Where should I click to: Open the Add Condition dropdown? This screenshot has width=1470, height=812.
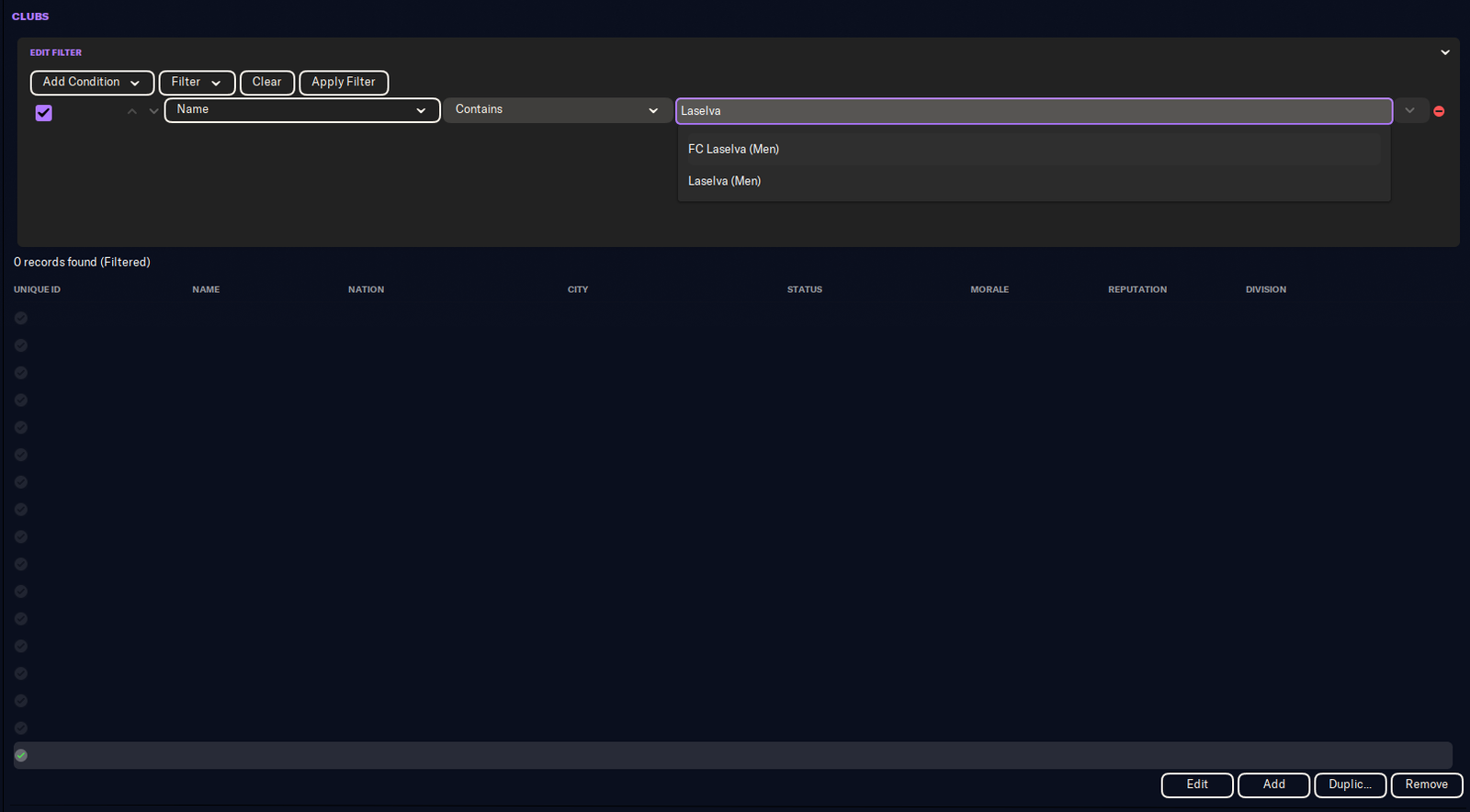[92, 82]
